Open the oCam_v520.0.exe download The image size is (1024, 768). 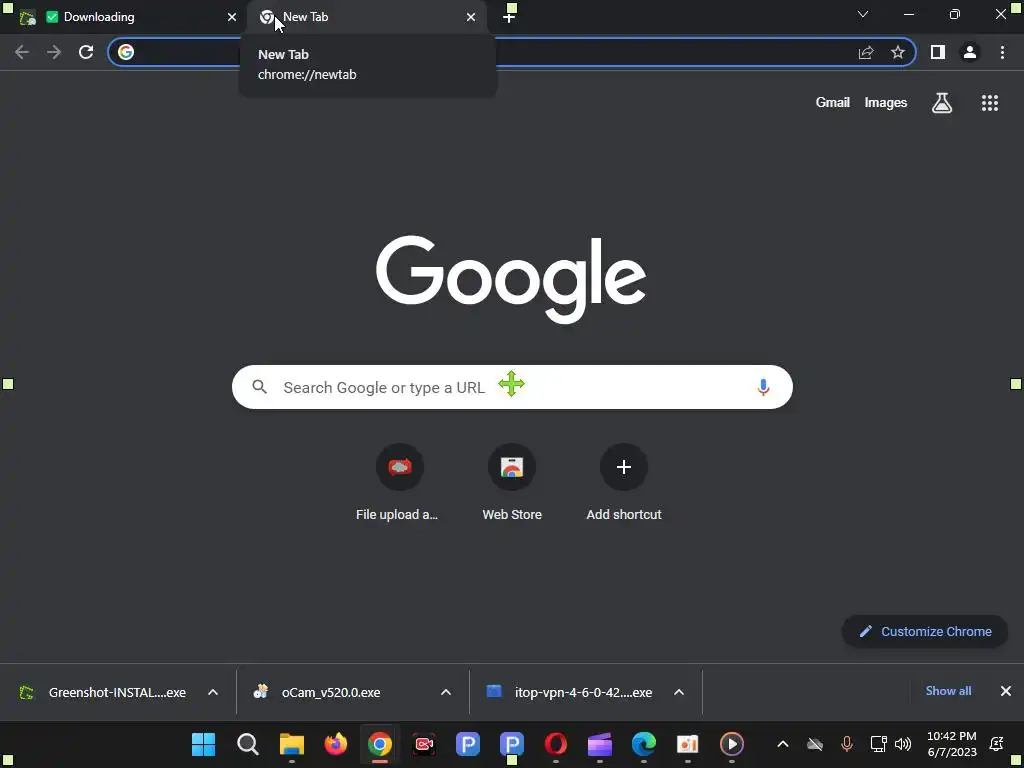click(x=318, y=692)
